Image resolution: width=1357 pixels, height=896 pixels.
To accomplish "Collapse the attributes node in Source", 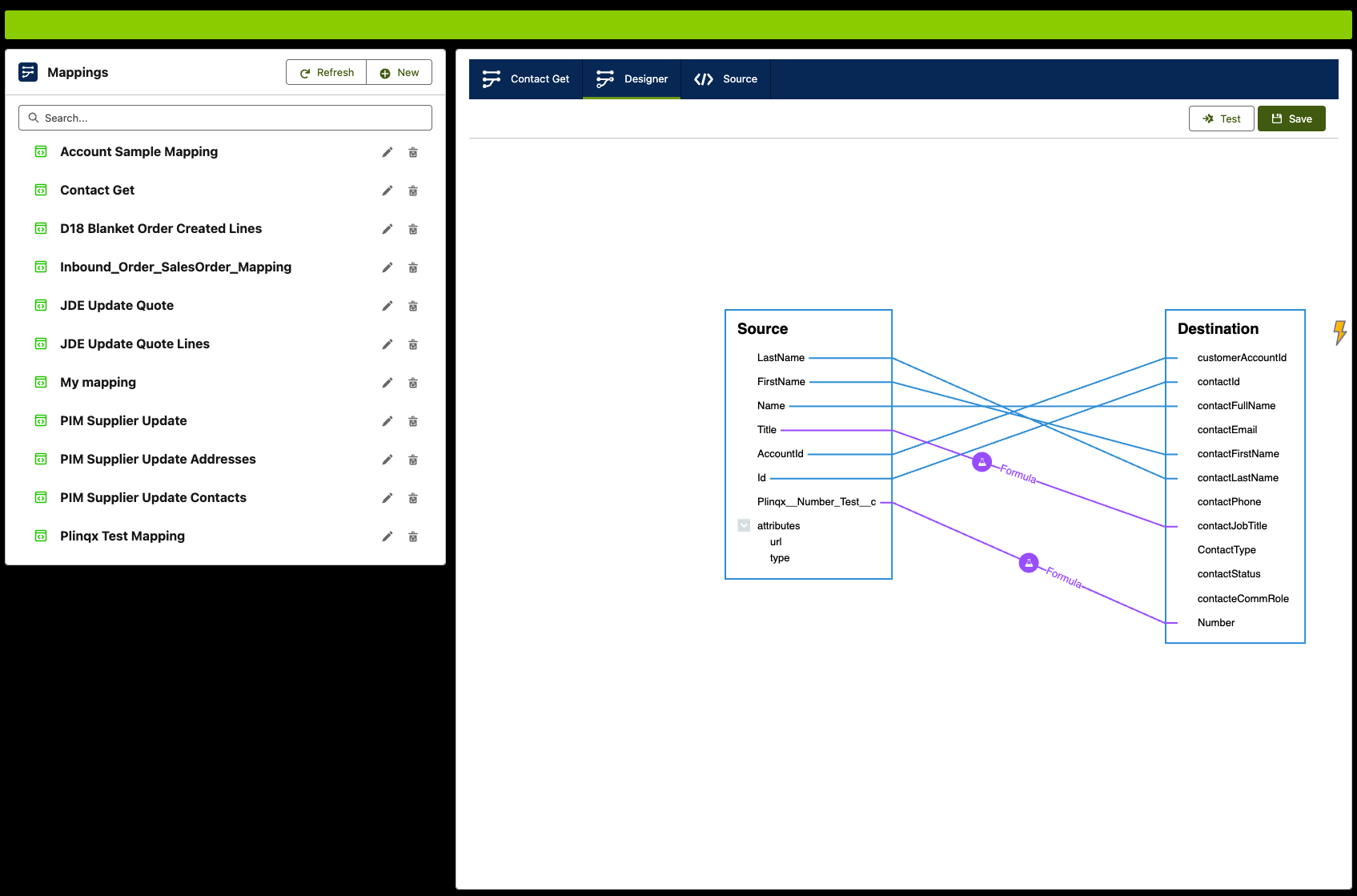I will 744,526.
